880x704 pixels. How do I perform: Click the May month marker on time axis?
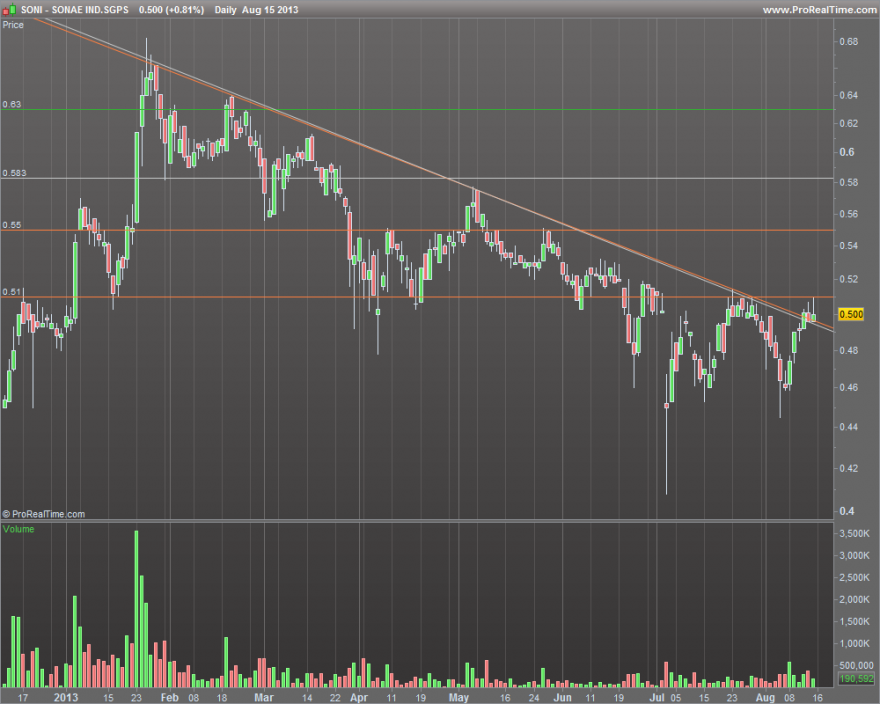[459, 697]
